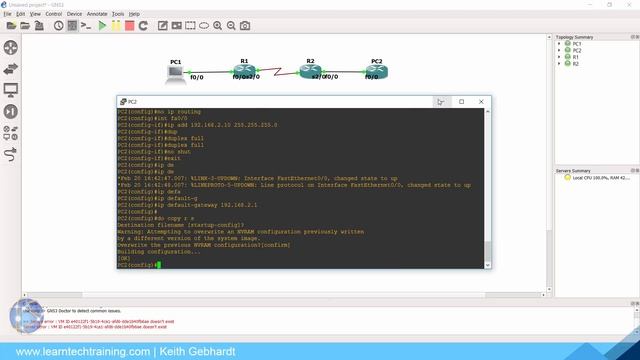The height and width of the screenshot is (360, 640).
Task: Toggle show interface labels toolbar button
Action: [x=72, y=26]
